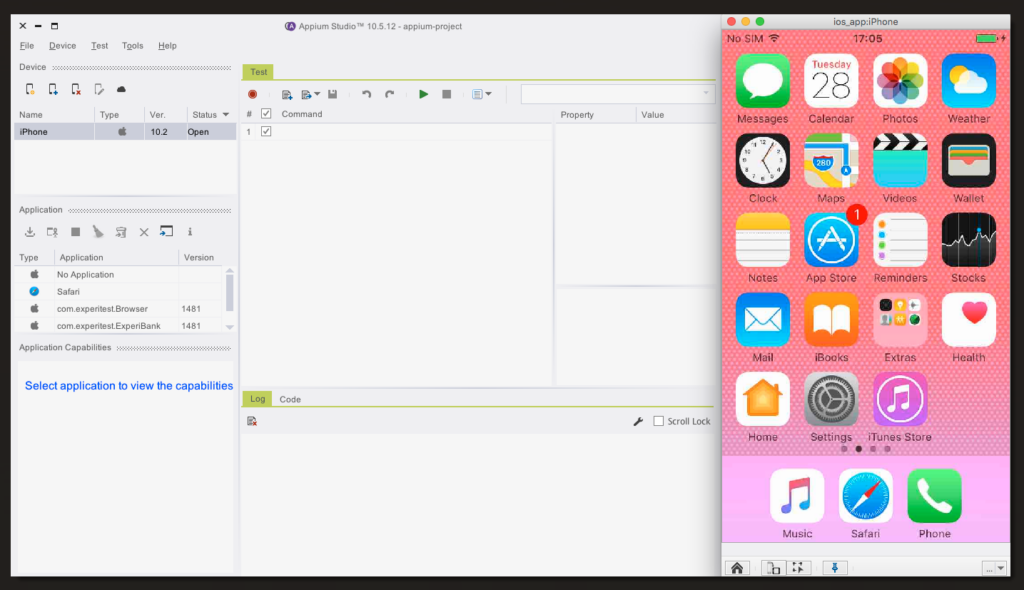Click the delete application X icon

pyautogui.click(x=144, y=232)
